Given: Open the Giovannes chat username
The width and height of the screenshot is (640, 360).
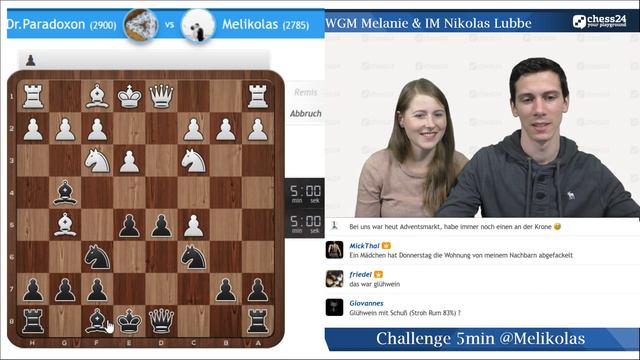Looking at the screenshot, I should (x=366, y=303).
